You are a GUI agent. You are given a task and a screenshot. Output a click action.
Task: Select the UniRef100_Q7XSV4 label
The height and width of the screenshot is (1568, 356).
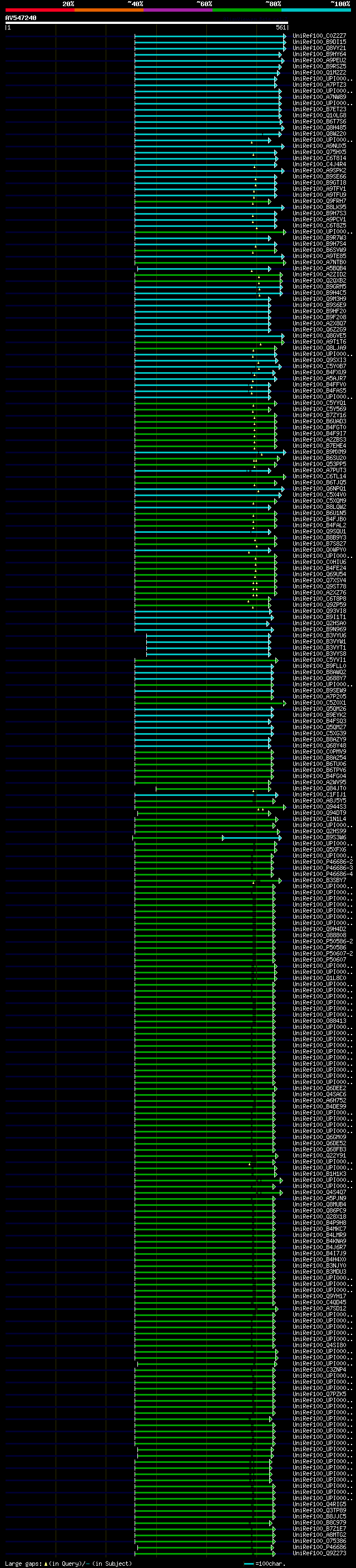click(319, 581)
